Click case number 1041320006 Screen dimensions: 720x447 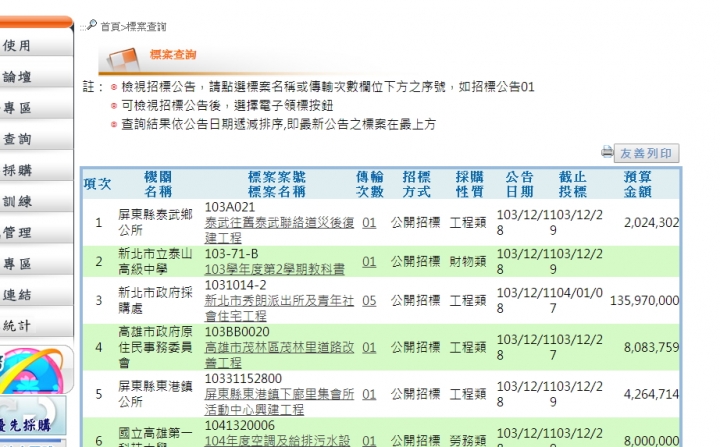[x=239, y=426]
